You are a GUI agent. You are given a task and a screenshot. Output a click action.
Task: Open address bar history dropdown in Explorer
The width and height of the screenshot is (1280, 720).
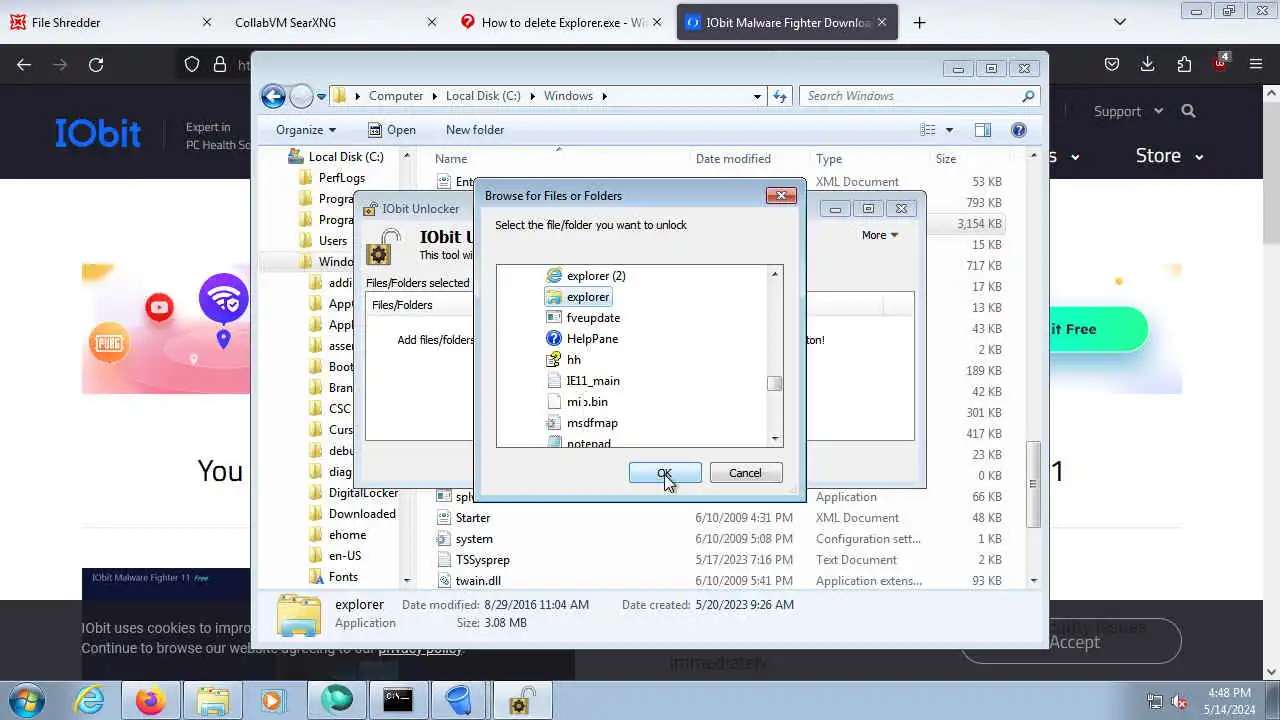757,96
